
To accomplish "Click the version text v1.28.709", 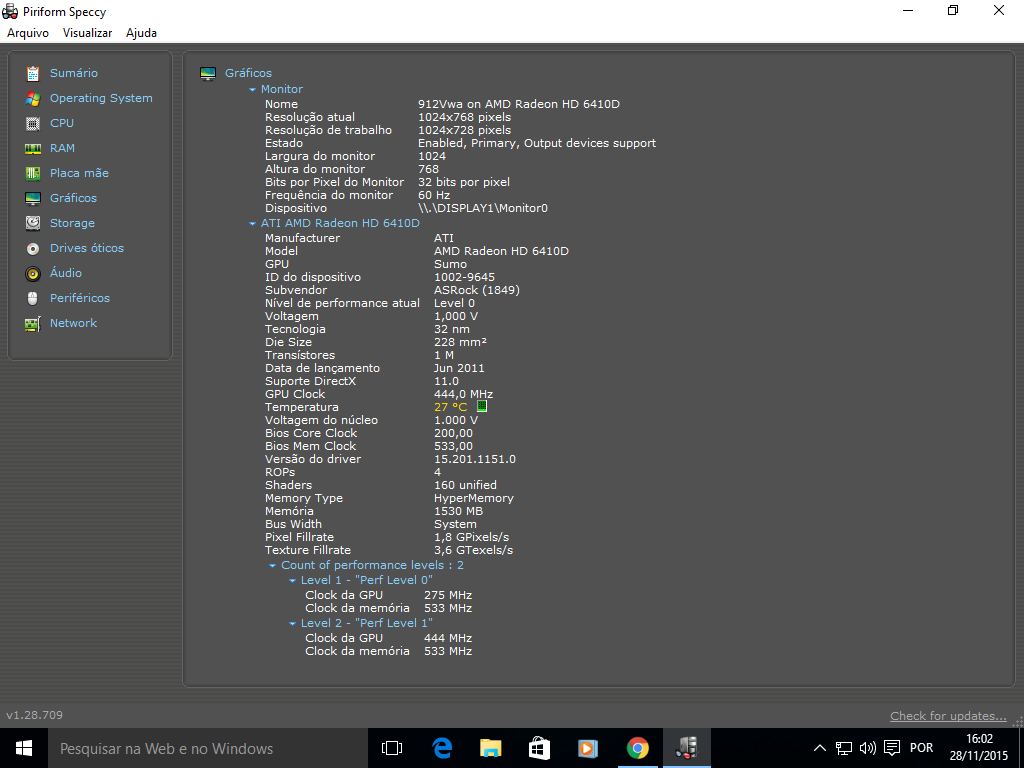I will pyautogui.click(x=35, y=715).
